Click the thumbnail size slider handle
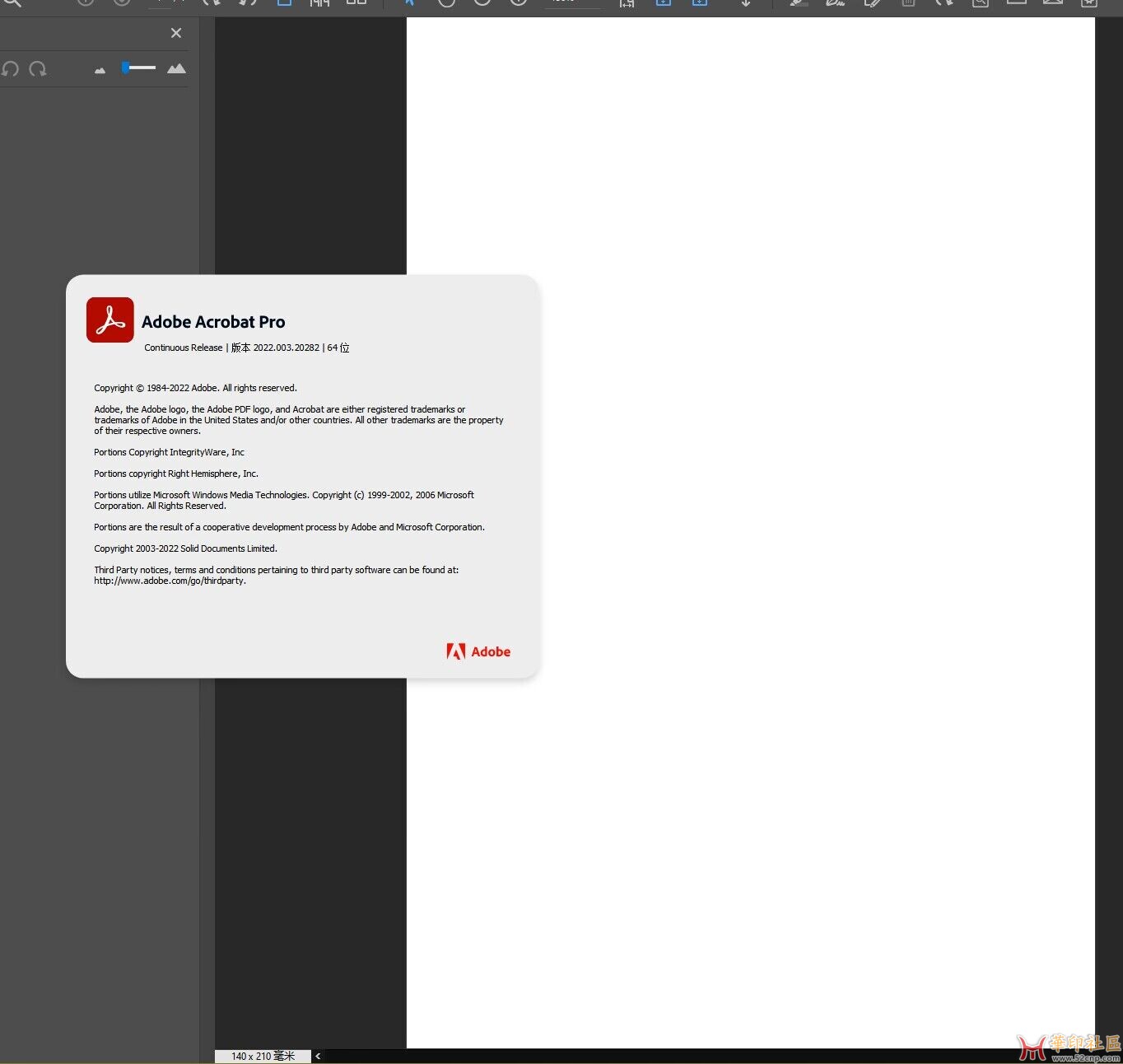Image resolution: width=1123 pixels, height=1064 pixels. 125,68
